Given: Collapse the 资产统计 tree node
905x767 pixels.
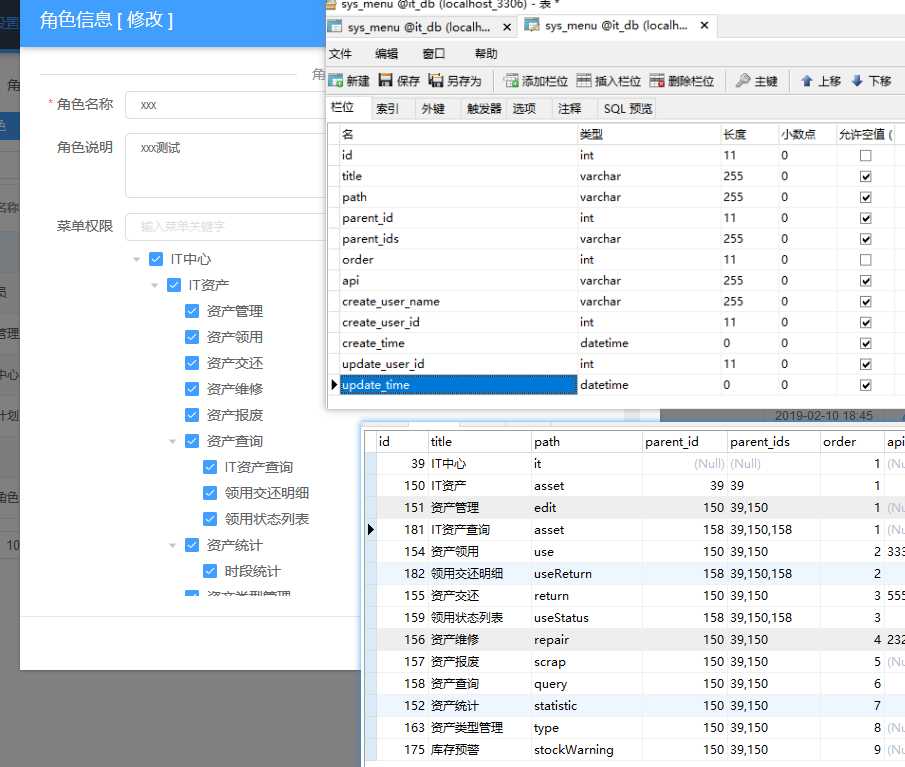Looking at the screenshot, I should click(172, 545).
